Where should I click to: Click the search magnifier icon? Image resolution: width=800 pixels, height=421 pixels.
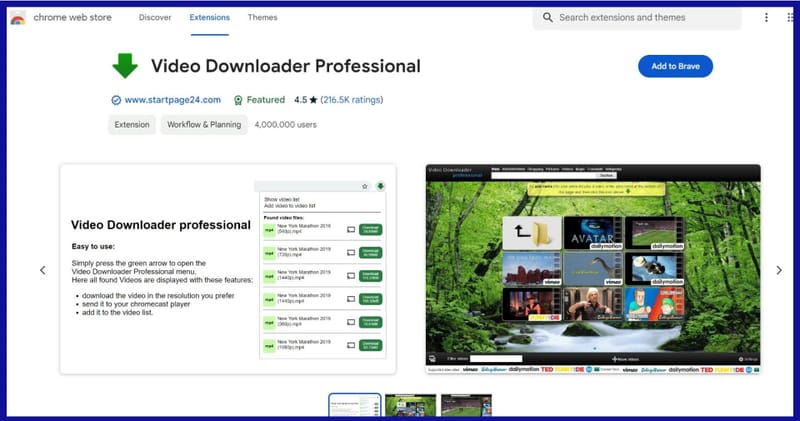(x=547, y=17)
